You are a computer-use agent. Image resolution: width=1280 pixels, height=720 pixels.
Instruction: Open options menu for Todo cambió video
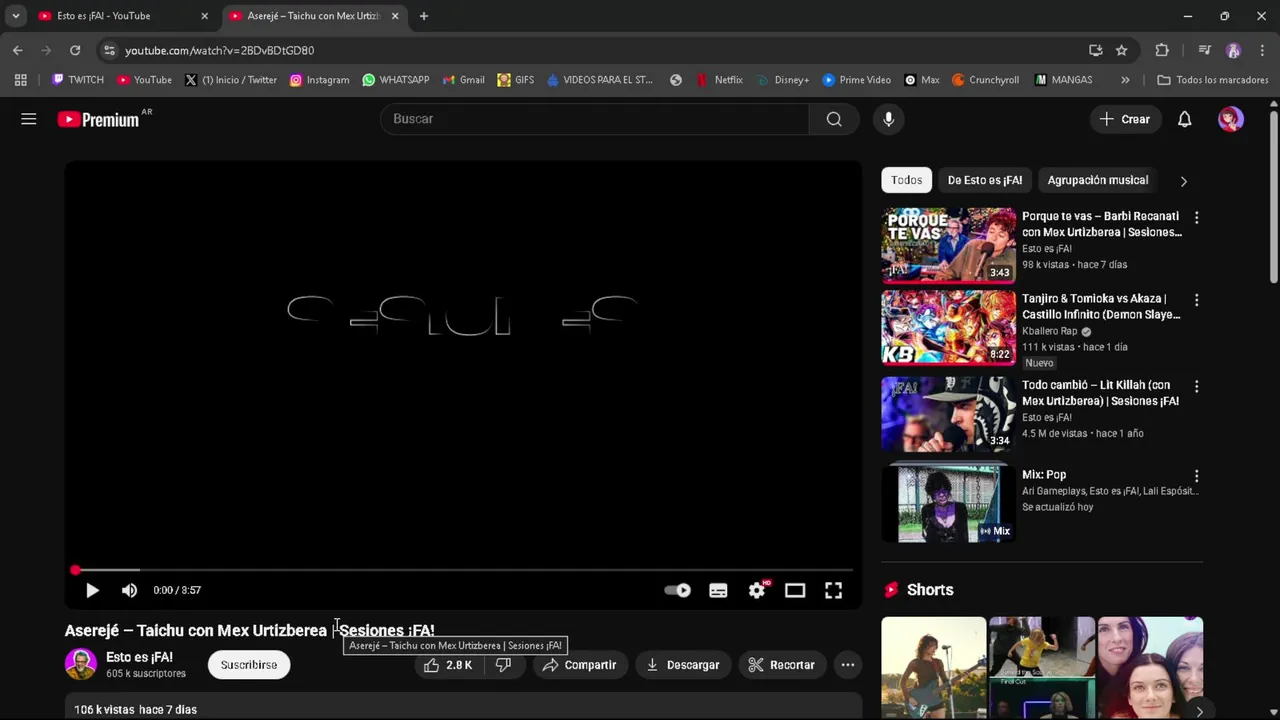click(x=1196, y=386)
